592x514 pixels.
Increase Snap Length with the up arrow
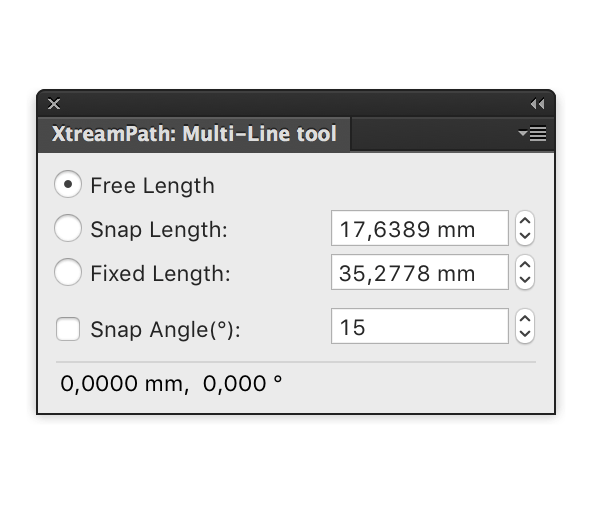(525, 221)
